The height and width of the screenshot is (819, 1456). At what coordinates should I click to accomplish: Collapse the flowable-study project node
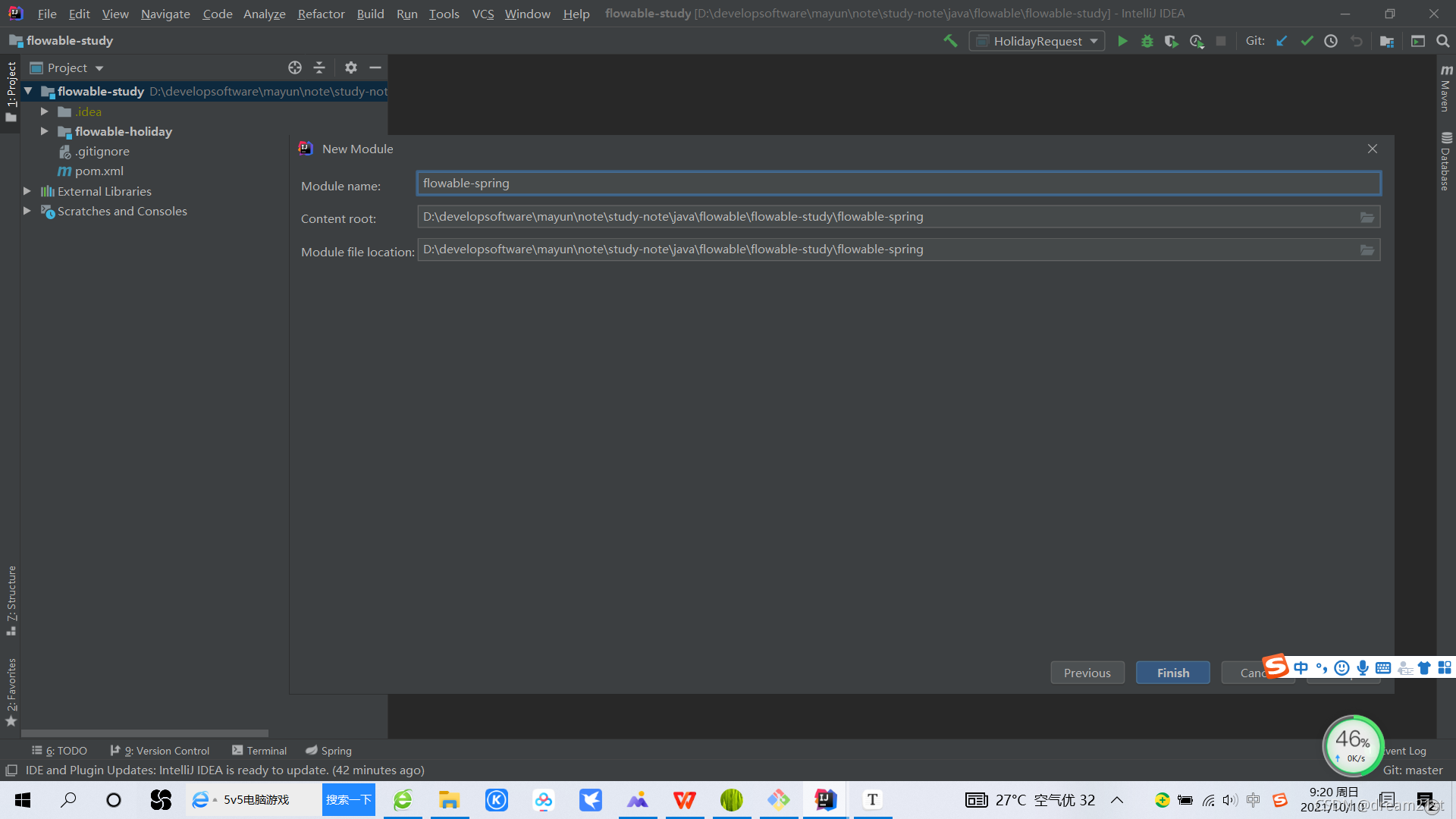tap(28, 91)
